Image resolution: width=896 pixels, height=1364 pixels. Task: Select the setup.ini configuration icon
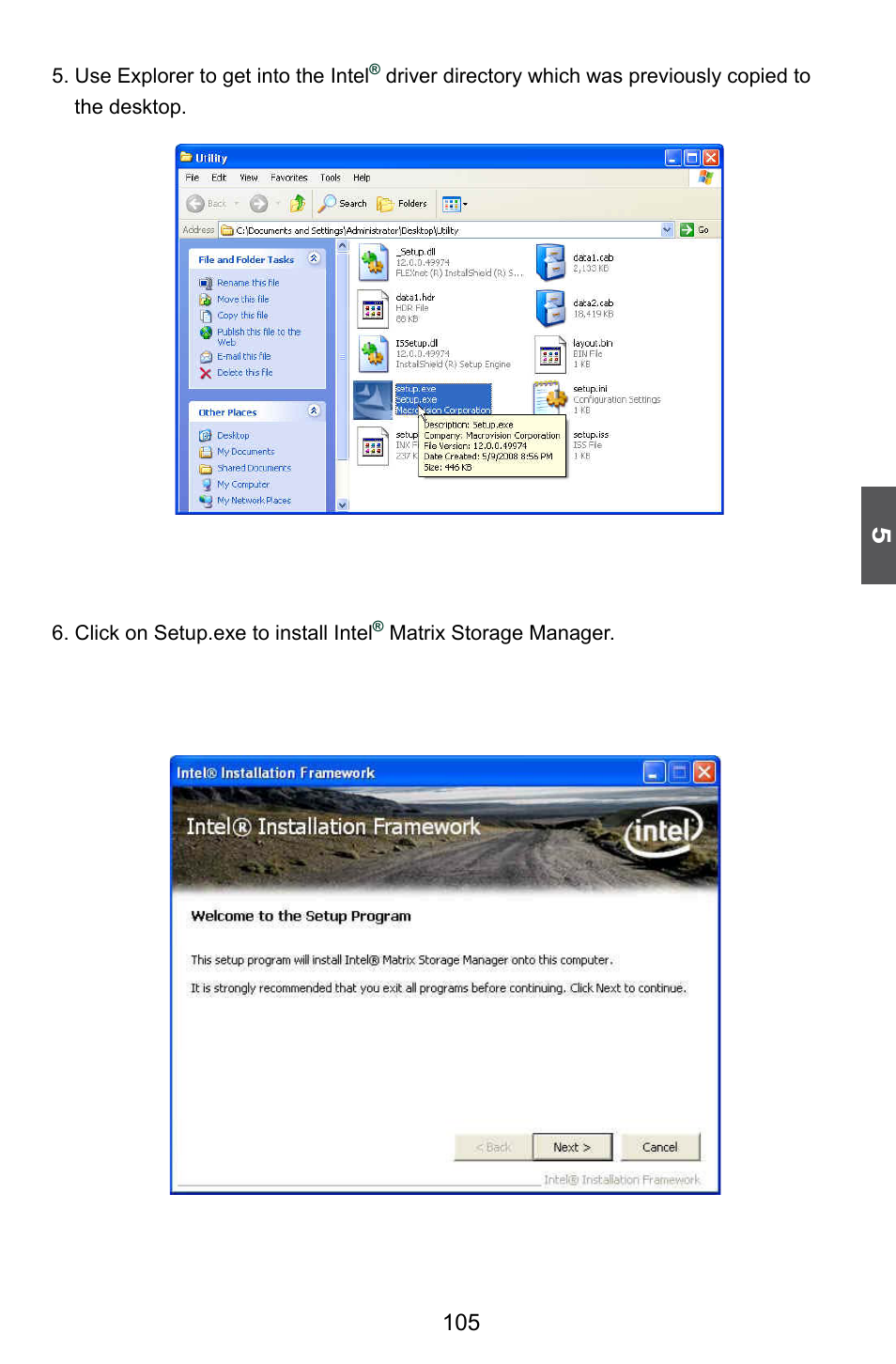coord(550,399)
